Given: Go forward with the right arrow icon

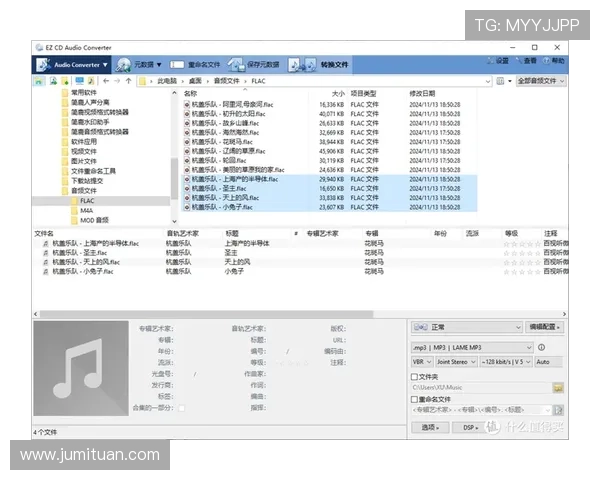Looking at the screenshot, I should pos(117,81).
